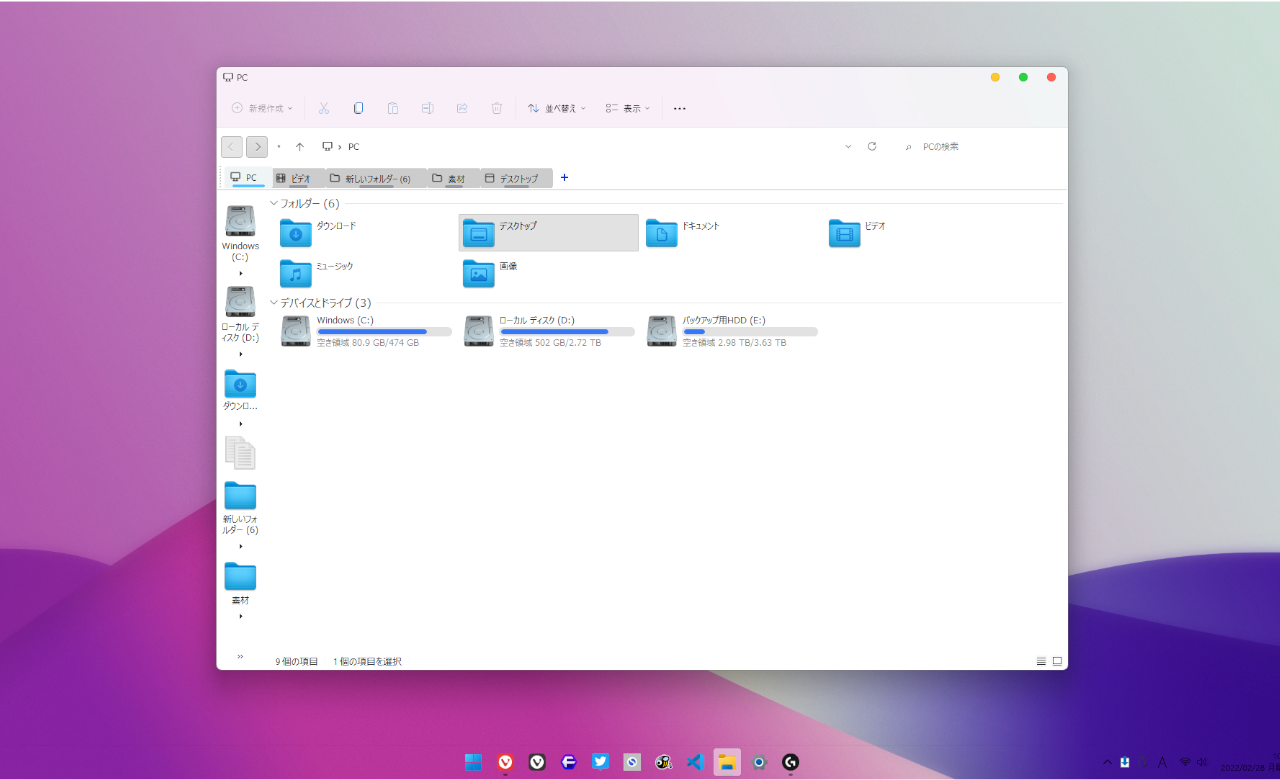Expand the sidebar with the double chevron
1280x780 pixels.
pos(240,657)
